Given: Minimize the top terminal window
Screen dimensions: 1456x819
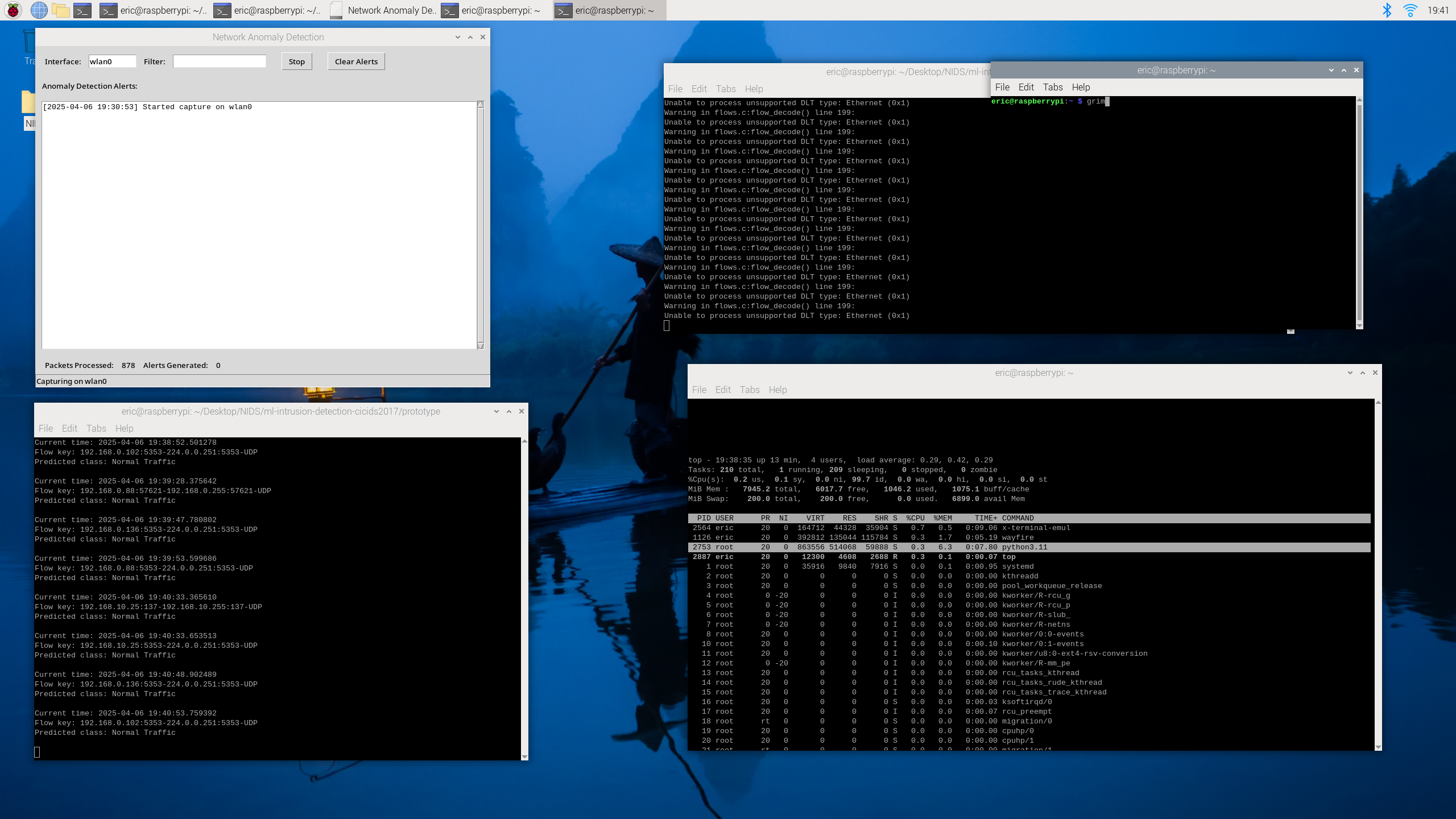Looking at the screenshot, I should (1350, 373).
